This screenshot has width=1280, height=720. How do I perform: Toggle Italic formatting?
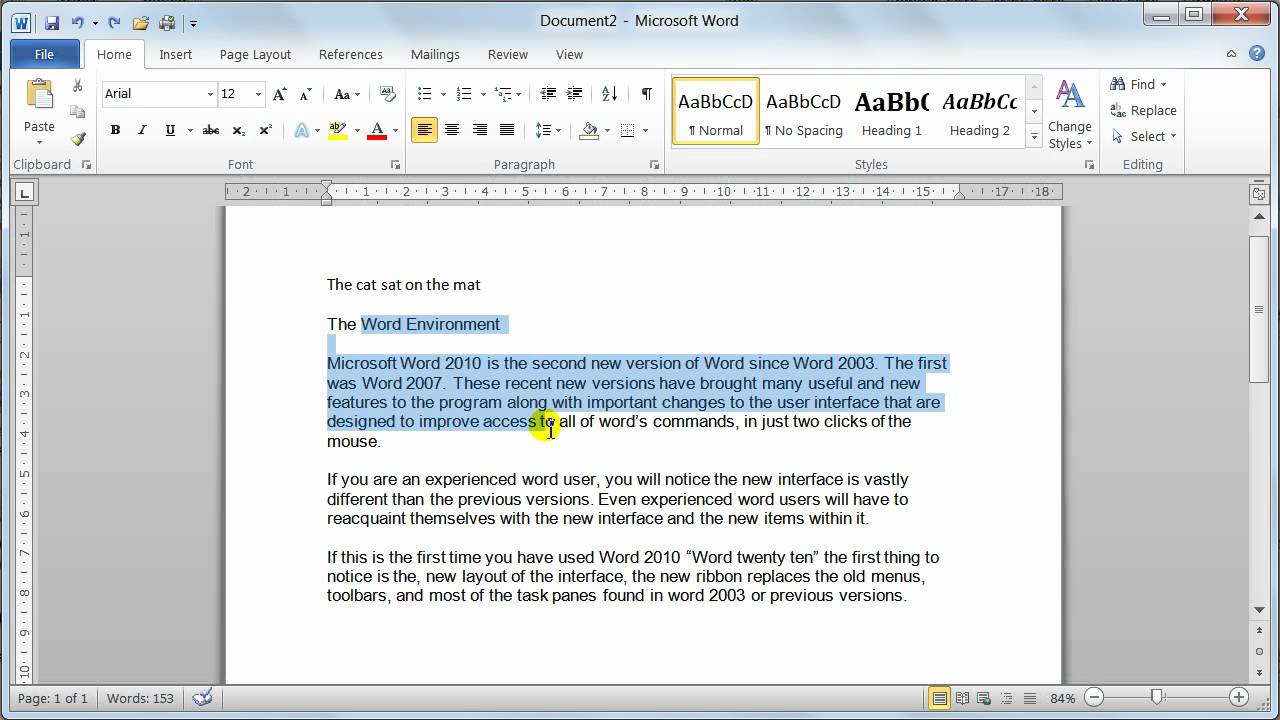[x=142, y=130]
